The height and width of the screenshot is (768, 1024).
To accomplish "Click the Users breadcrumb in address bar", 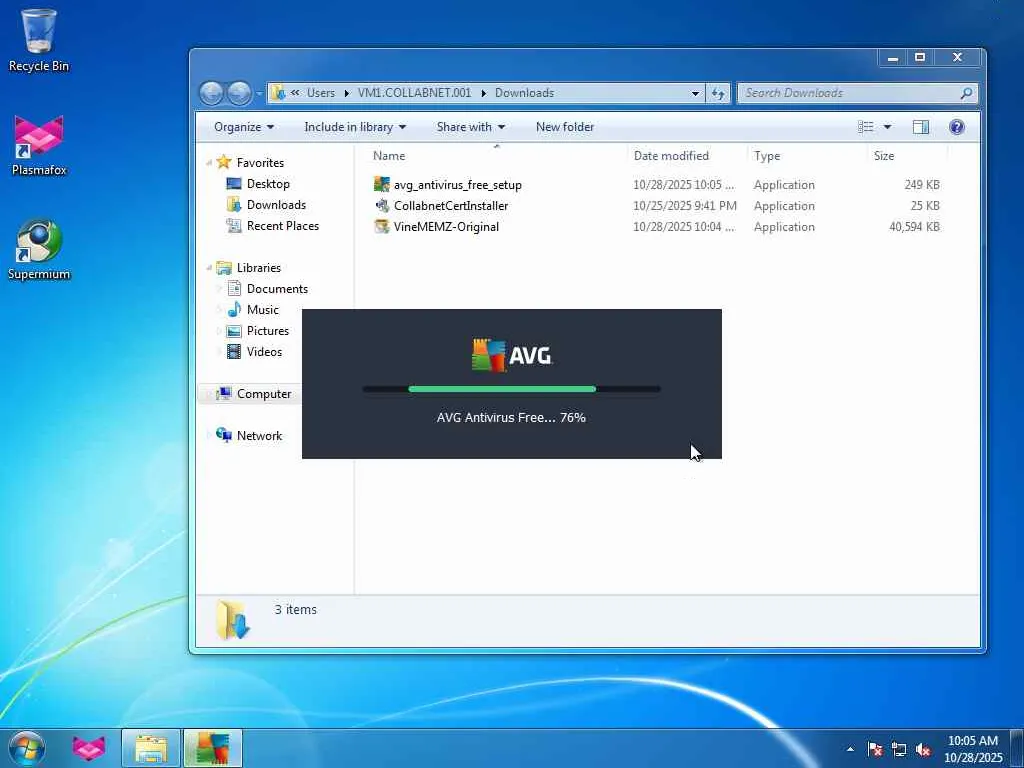I will [x=321, y=93].
